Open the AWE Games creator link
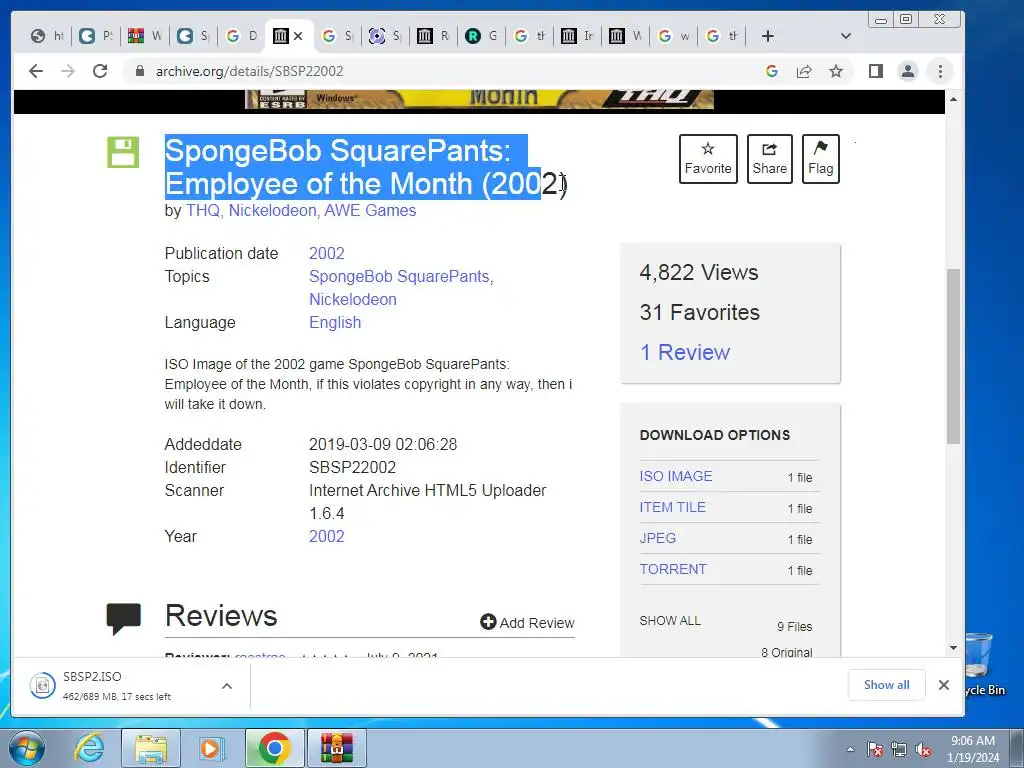The image size is (1024, 768). [370, 210]
